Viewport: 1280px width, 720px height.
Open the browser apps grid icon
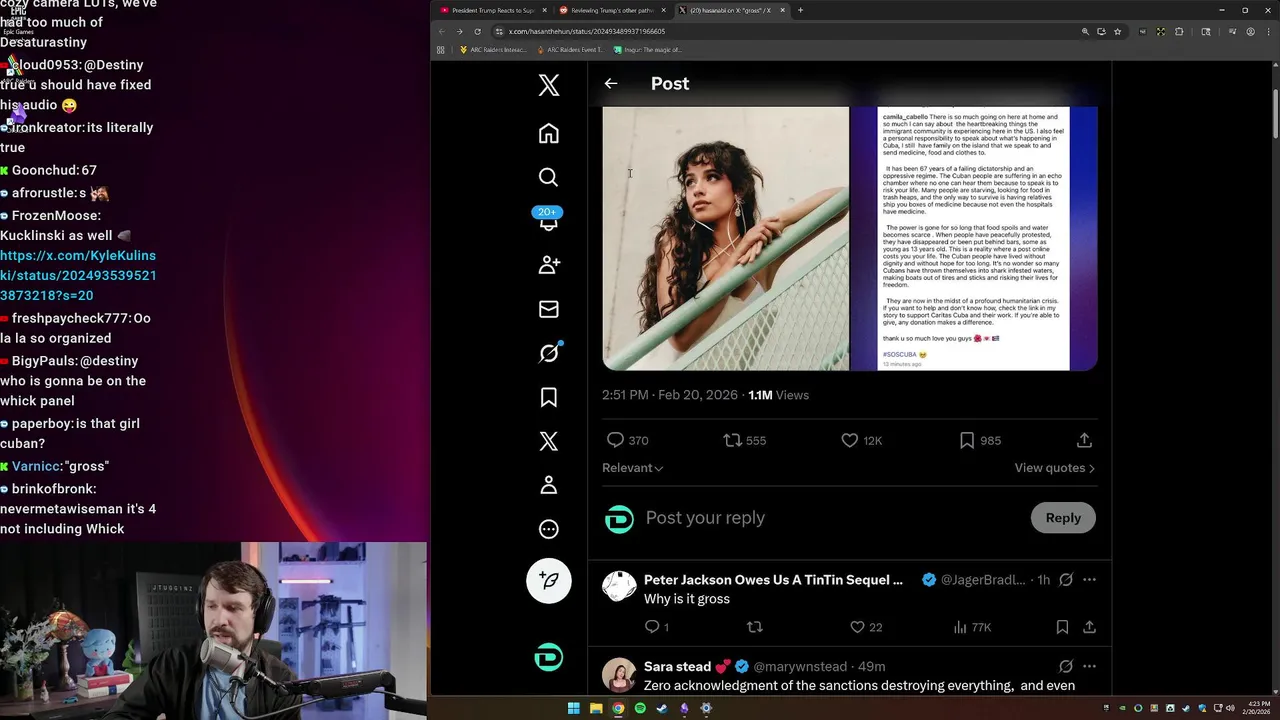coord(441,49)
